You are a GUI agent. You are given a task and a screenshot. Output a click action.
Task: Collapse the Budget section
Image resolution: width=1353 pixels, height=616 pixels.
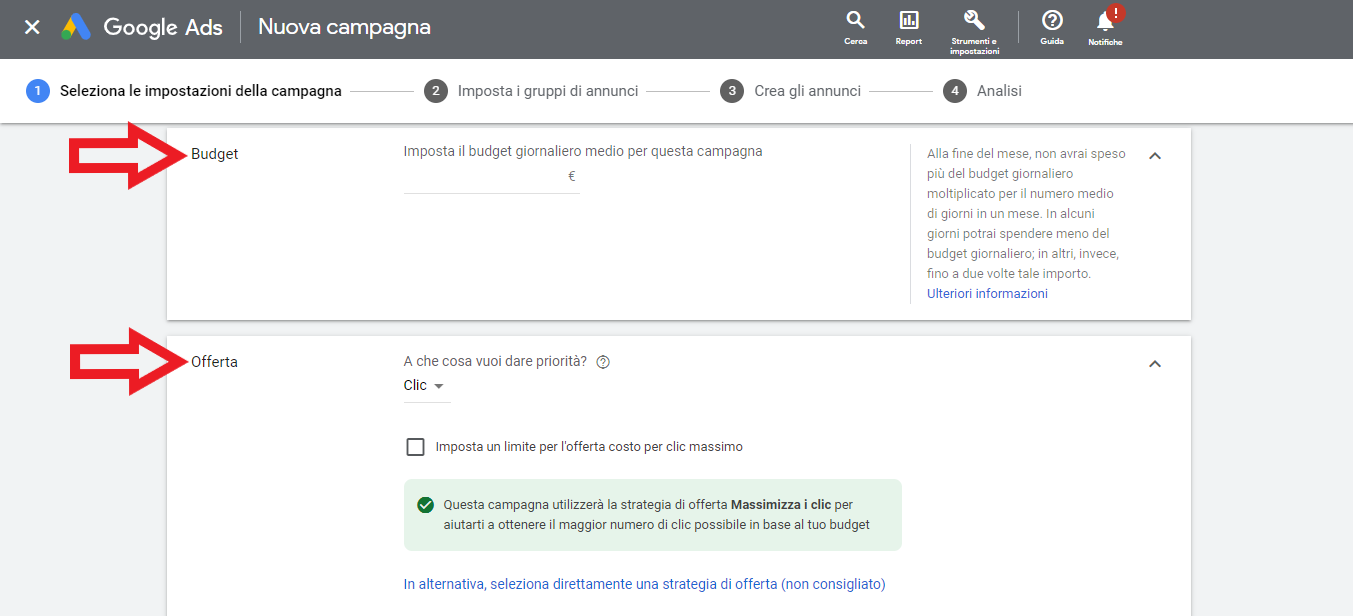point(1155,156)
